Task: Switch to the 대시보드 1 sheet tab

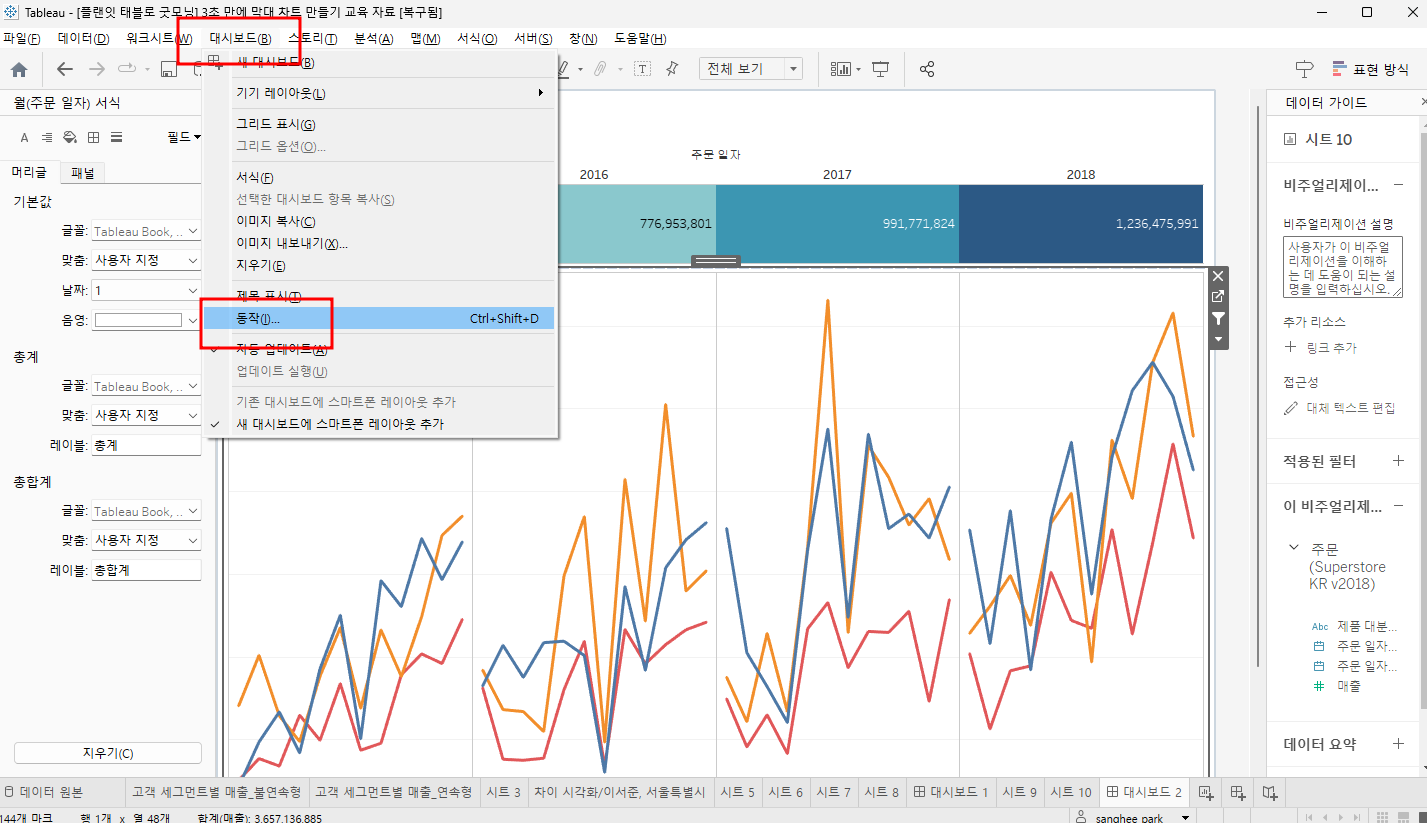Action: coord(950,792)
